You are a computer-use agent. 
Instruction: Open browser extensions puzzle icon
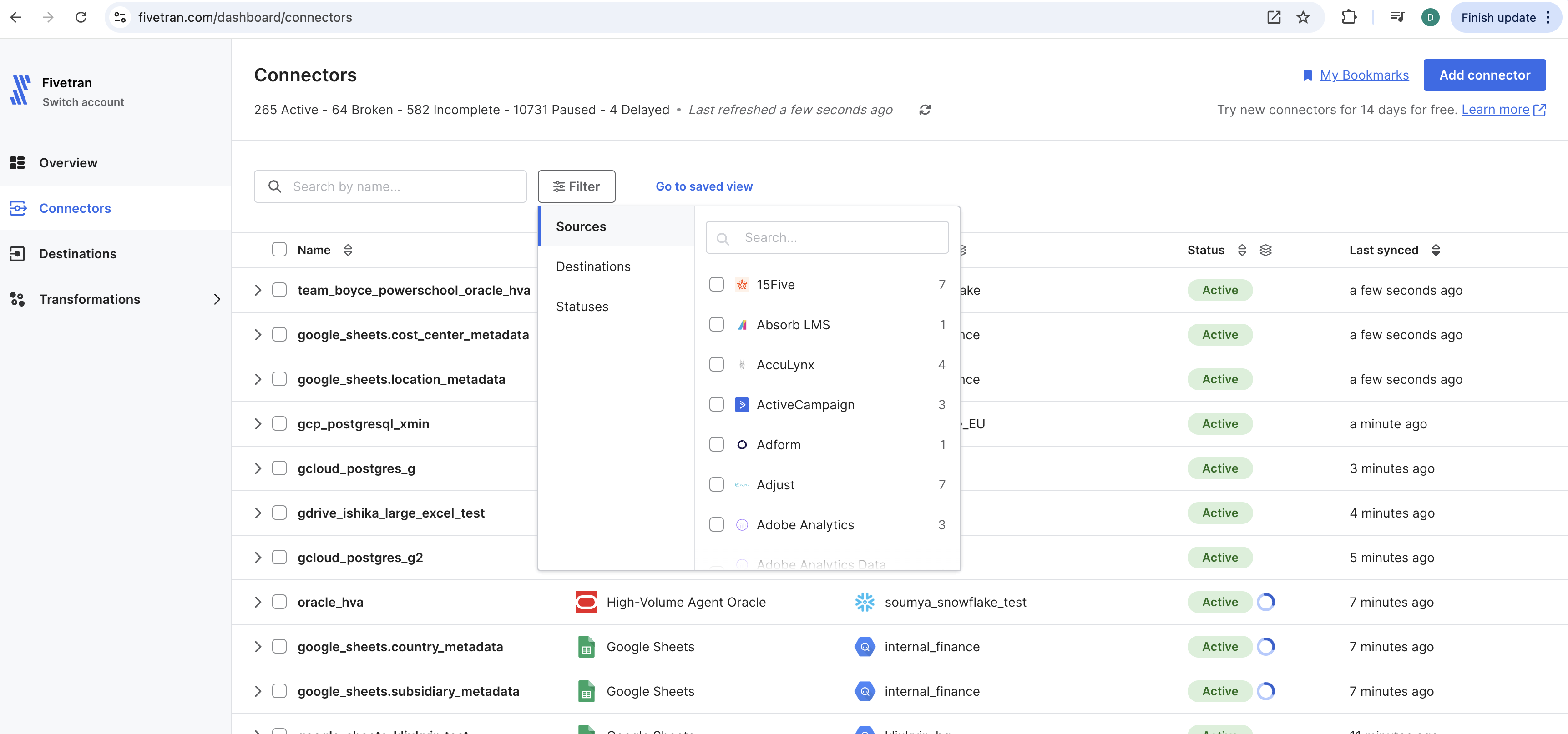coord(1349,18)
